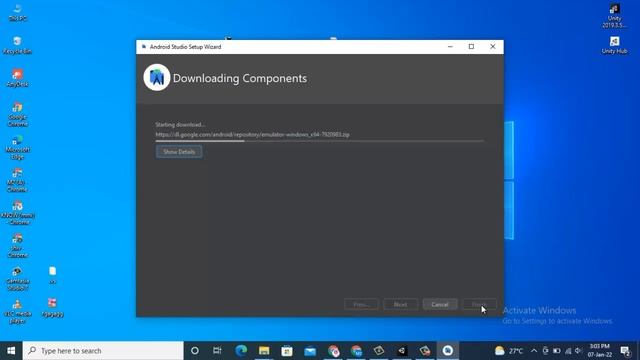Click the emulator zip download URL text
The width and height of the screenshot is (640, 360).
pyautogui.click(x=252, y=134)
